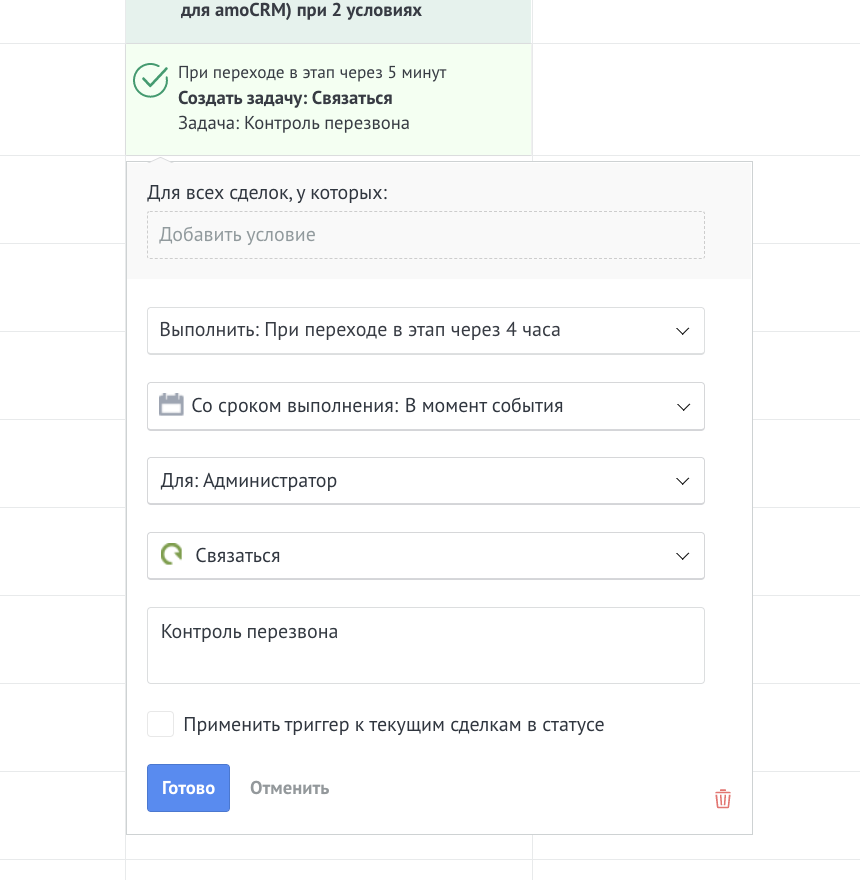Open the Для: Администратор assignee dropdown
The width and height of the screenshot is (860, 880).
(x=426, y=481)
